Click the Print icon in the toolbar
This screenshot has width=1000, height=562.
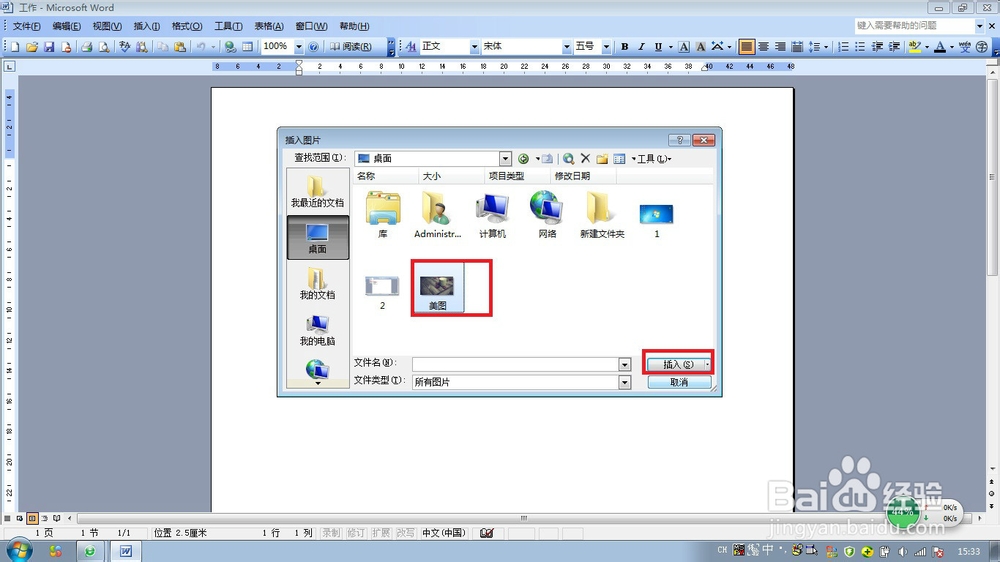[x=87, y=47]
